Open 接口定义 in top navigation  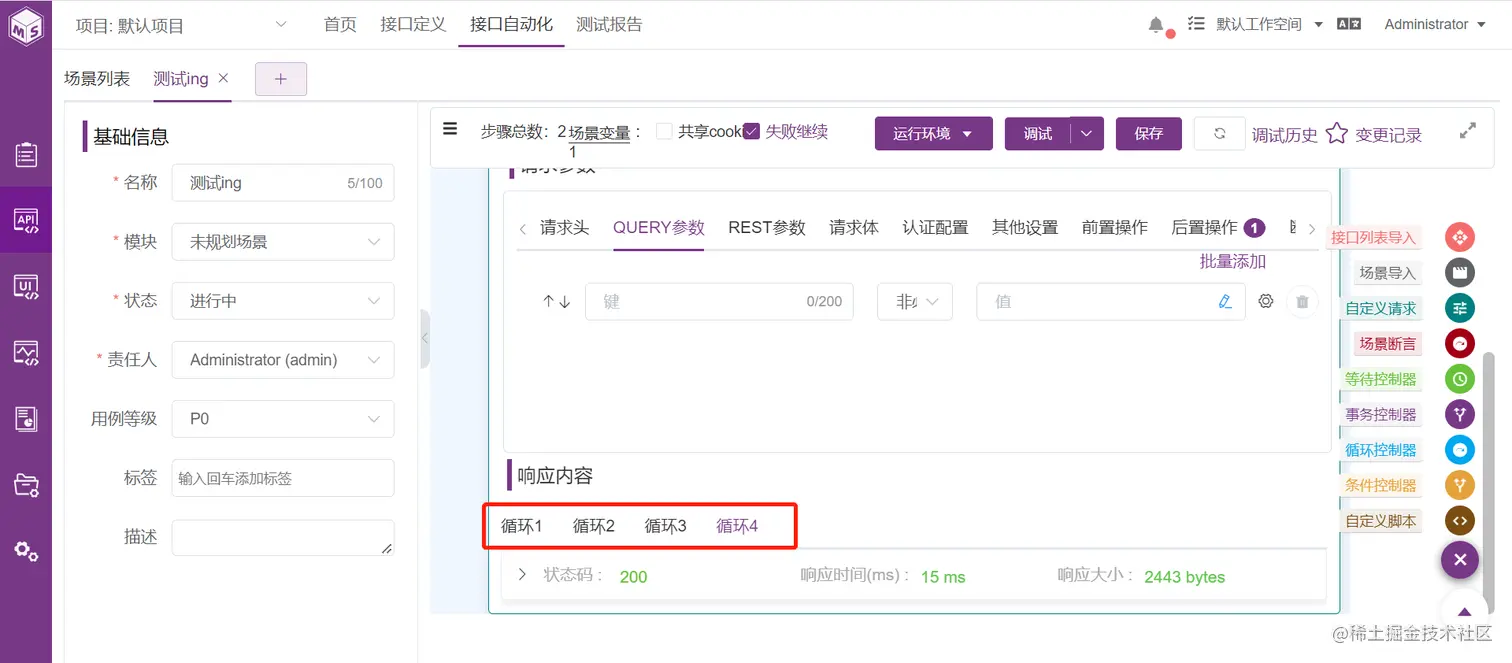point(413,25)
